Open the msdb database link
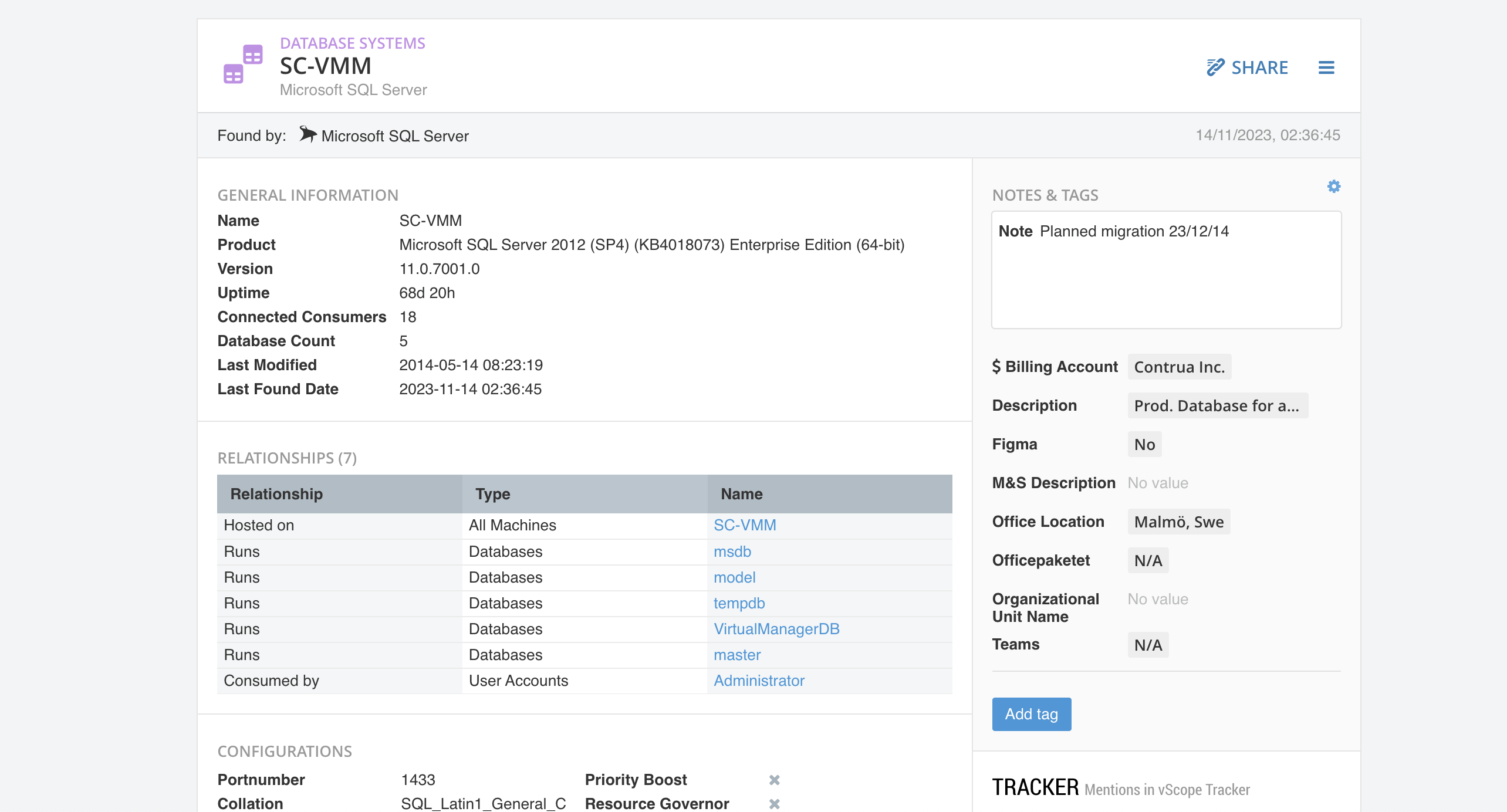 point(732,552)
